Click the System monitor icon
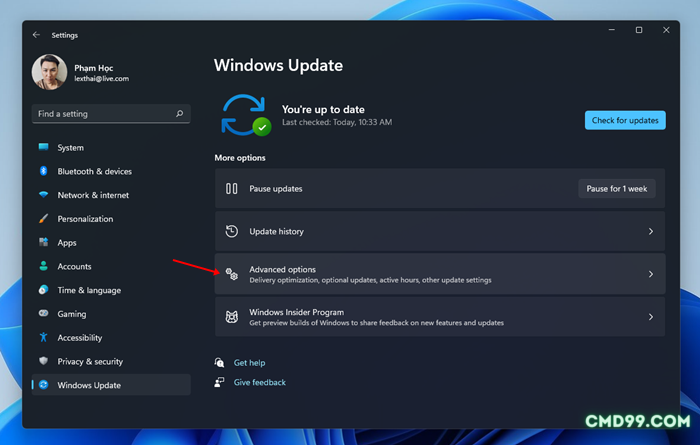Image resolution: width=700 pixels, height=445 pixels. 43,147
